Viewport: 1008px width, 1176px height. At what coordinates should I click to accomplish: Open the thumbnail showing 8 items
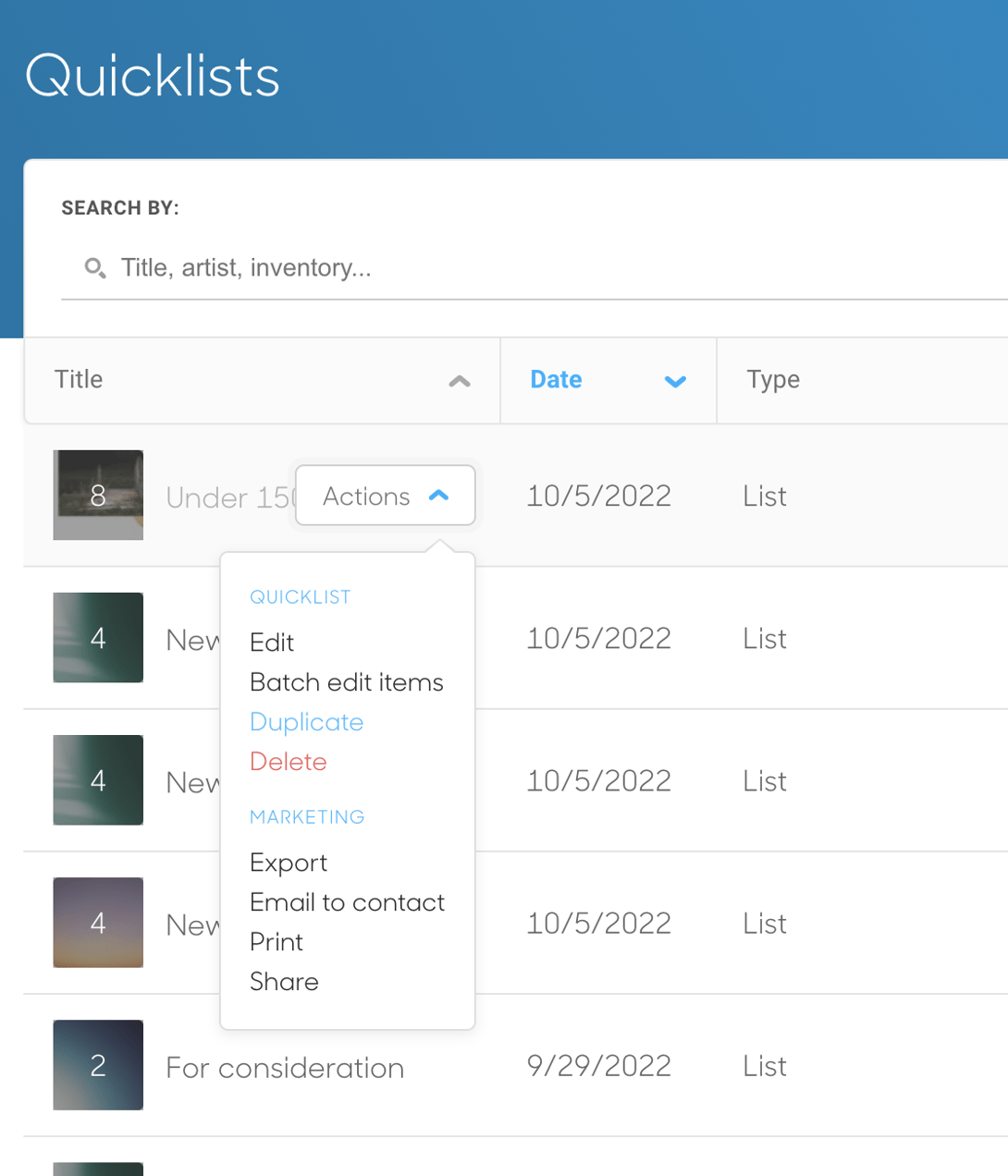tap(98, 495)
